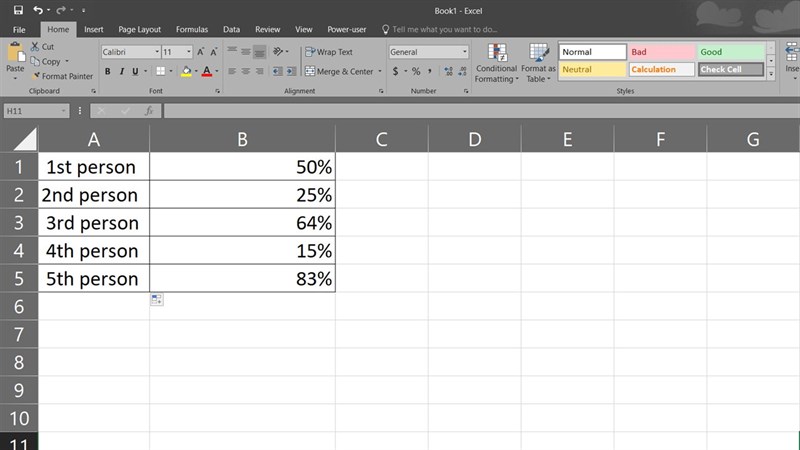This screenshot has width=800, height=450.
Task: Activate the Format Painter brush
Action: [62, 76]
